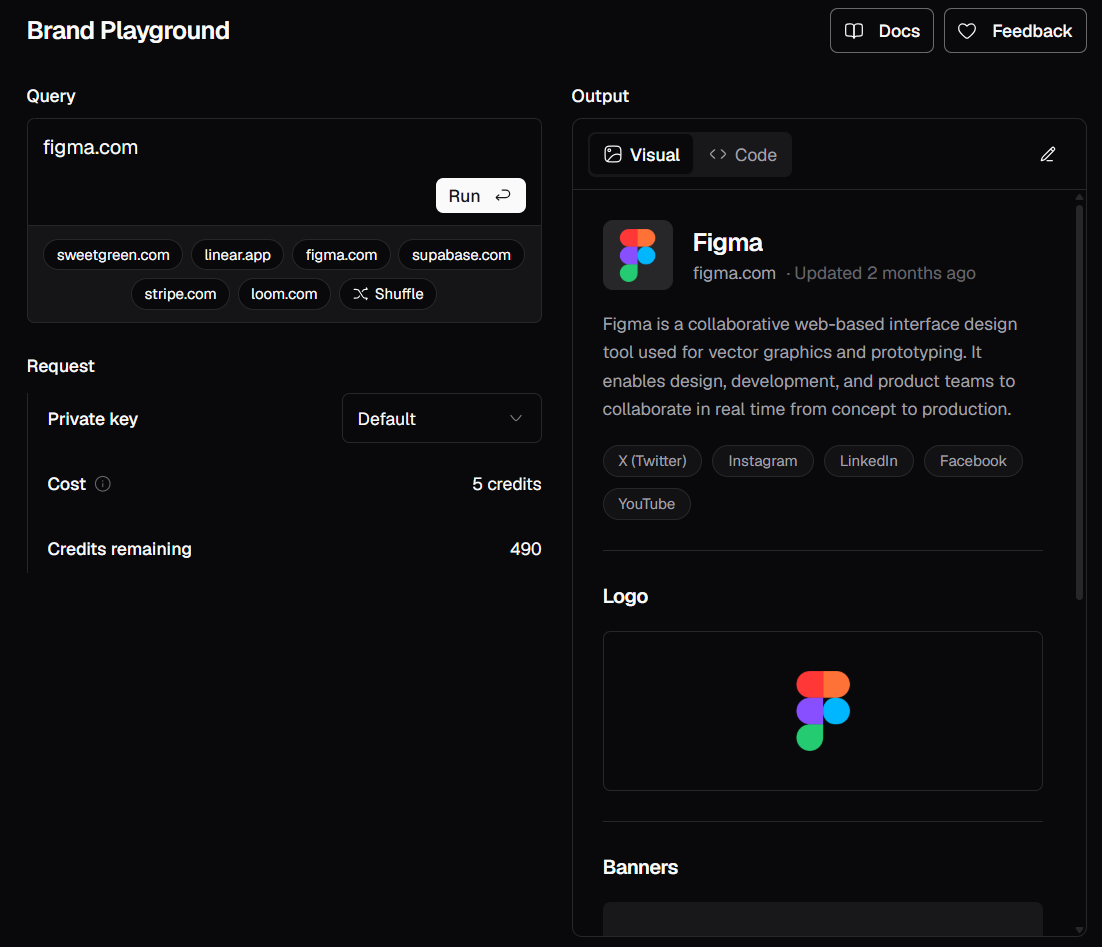Viewport: 1102px width, 947px height.
Task: Click the Output panel scrollbar thumb
Action: pos(1080,401)
